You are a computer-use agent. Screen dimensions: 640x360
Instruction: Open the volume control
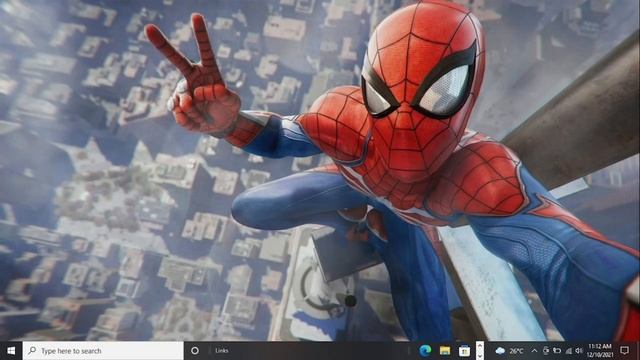[579, 351]
